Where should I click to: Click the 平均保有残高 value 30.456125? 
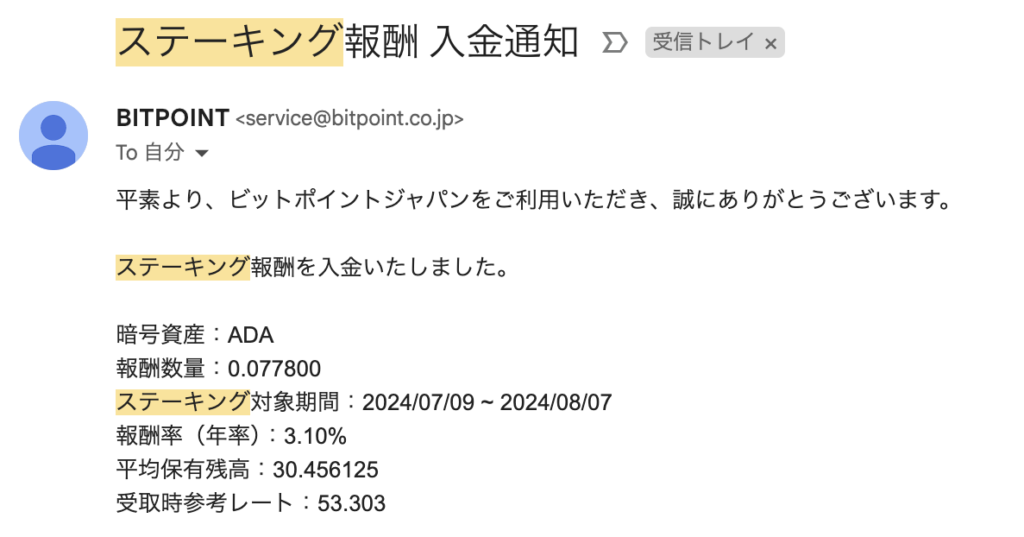[x=325, y=470]
